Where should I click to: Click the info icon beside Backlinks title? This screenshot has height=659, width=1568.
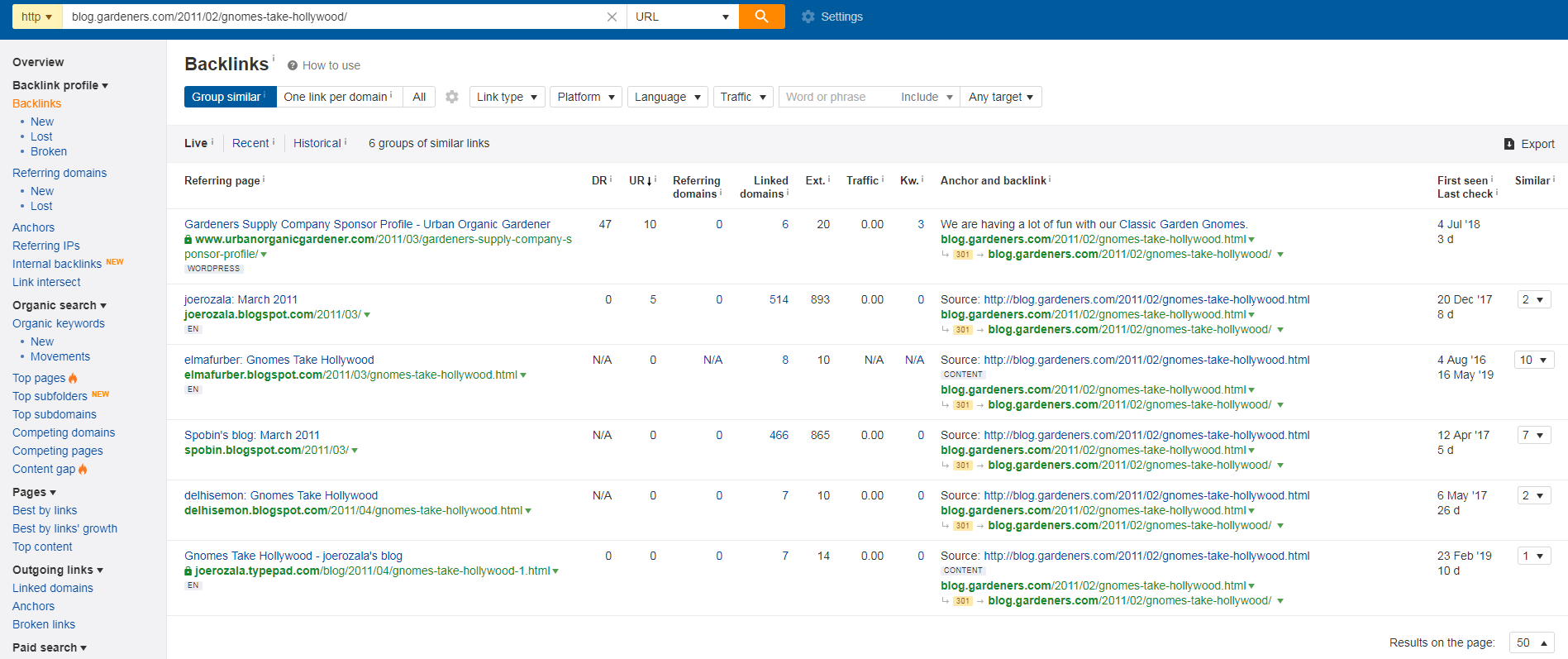pyautogui.click(x=274, y=58)
